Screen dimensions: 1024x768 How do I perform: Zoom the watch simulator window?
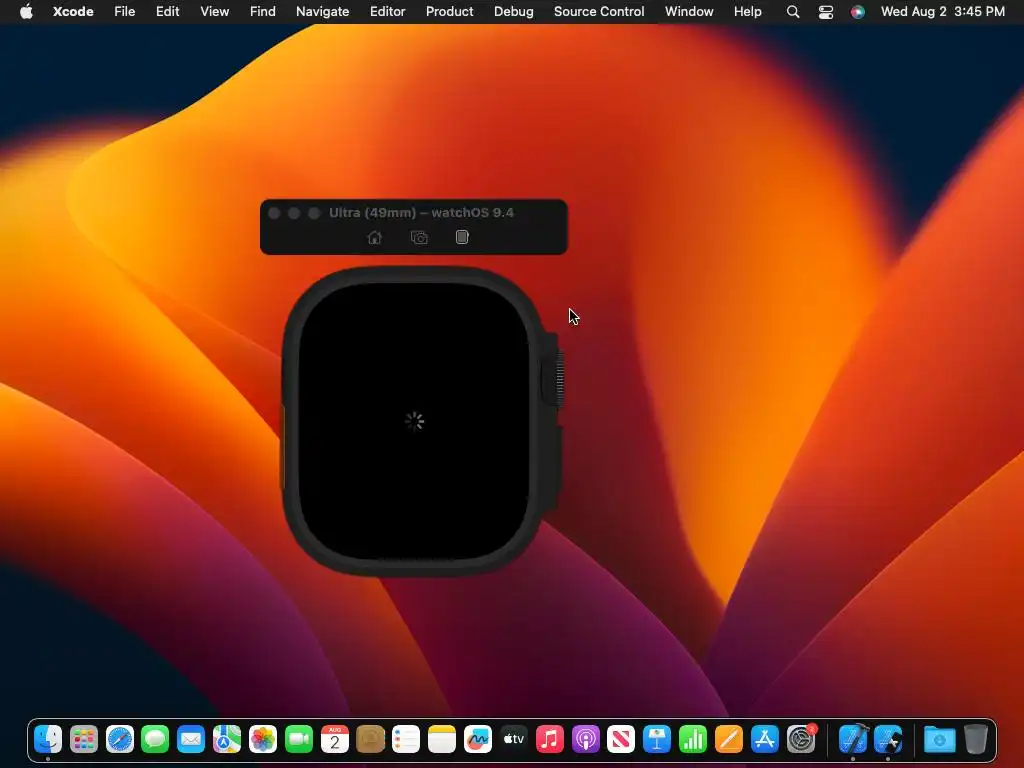(314, 213)
